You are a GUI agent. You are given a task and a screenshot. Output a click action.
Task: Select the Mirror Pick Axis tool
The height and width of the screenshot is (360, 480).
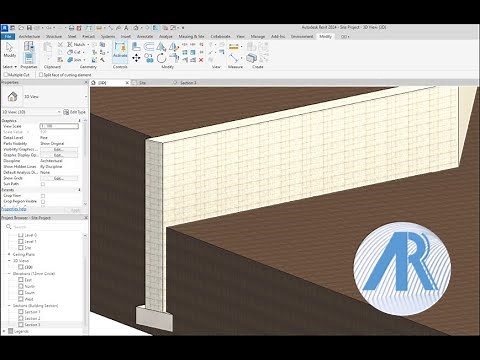point(161,47)
